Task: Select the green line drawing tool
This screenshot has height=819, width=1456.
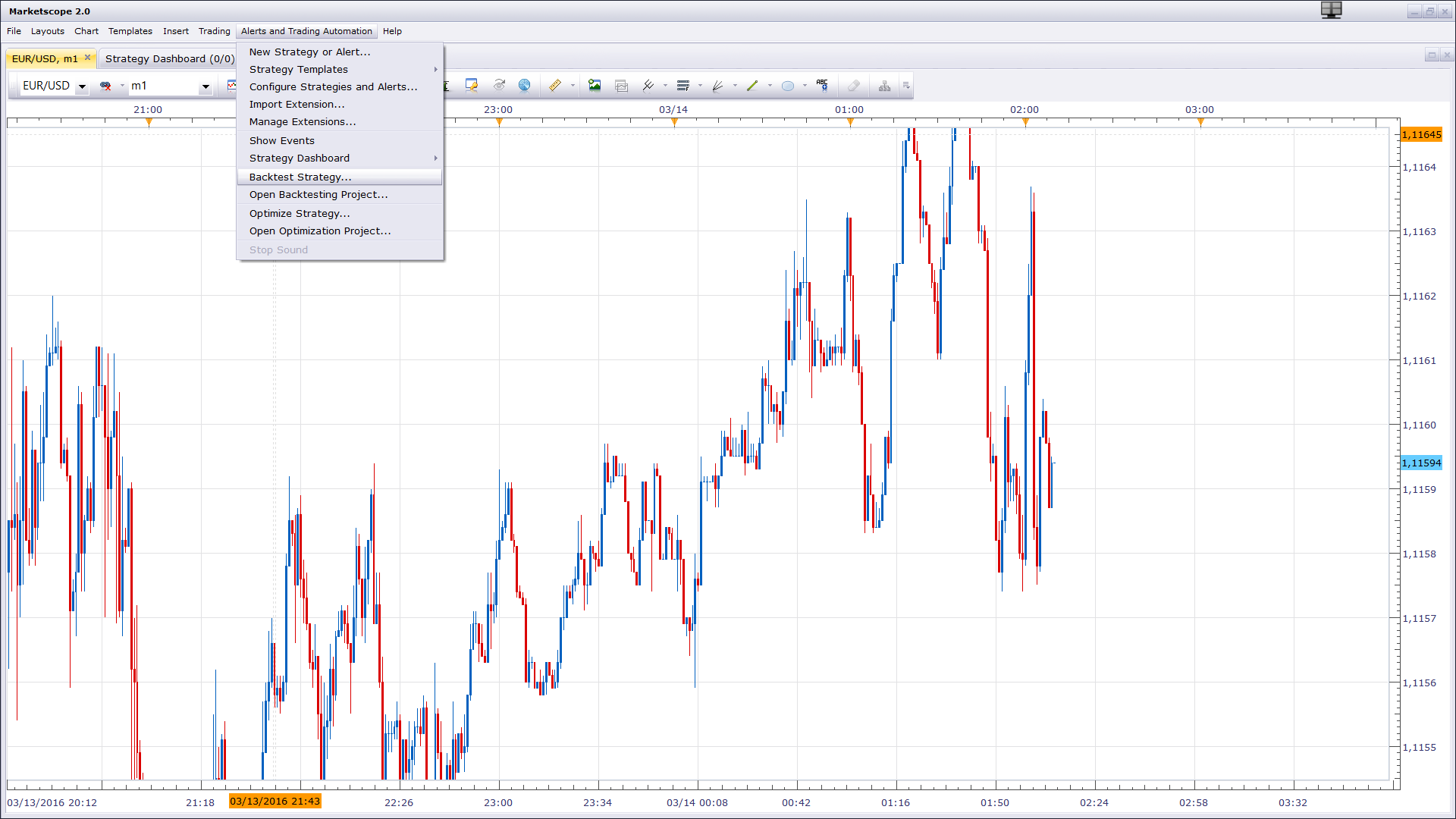Action: pyautogui.click(x=752, y=86)
